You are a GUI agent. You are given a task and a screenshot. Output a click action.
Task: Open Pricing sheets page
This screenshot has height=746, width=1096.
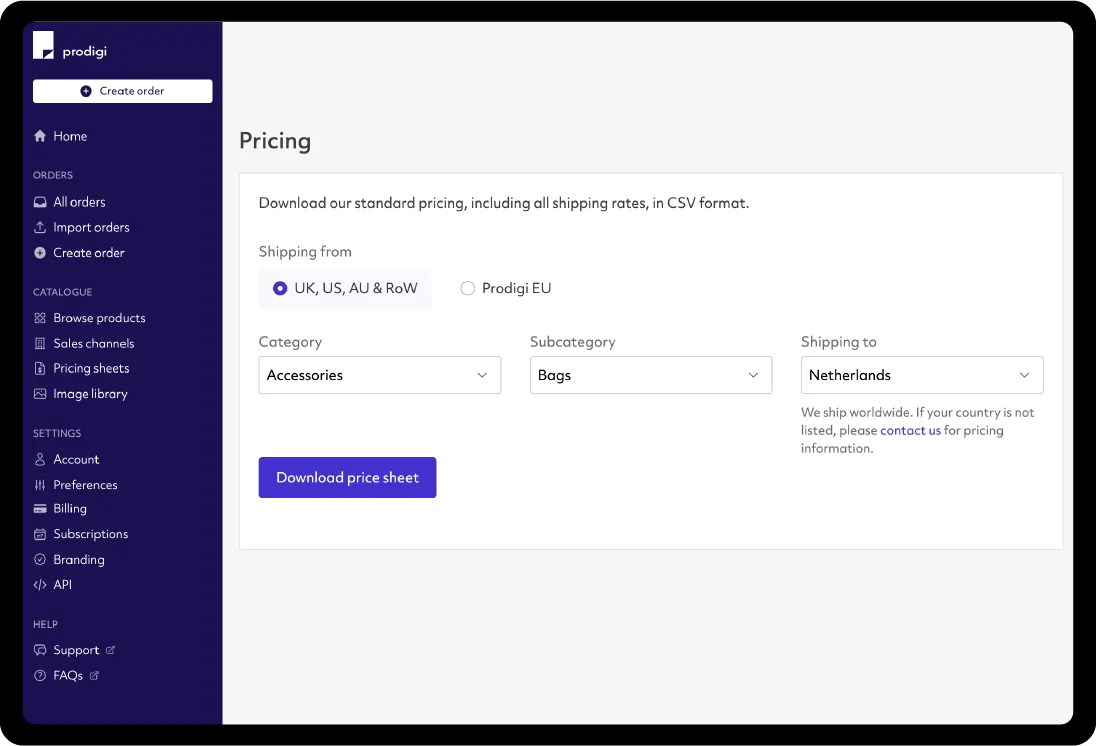click(x=81, y=368)
